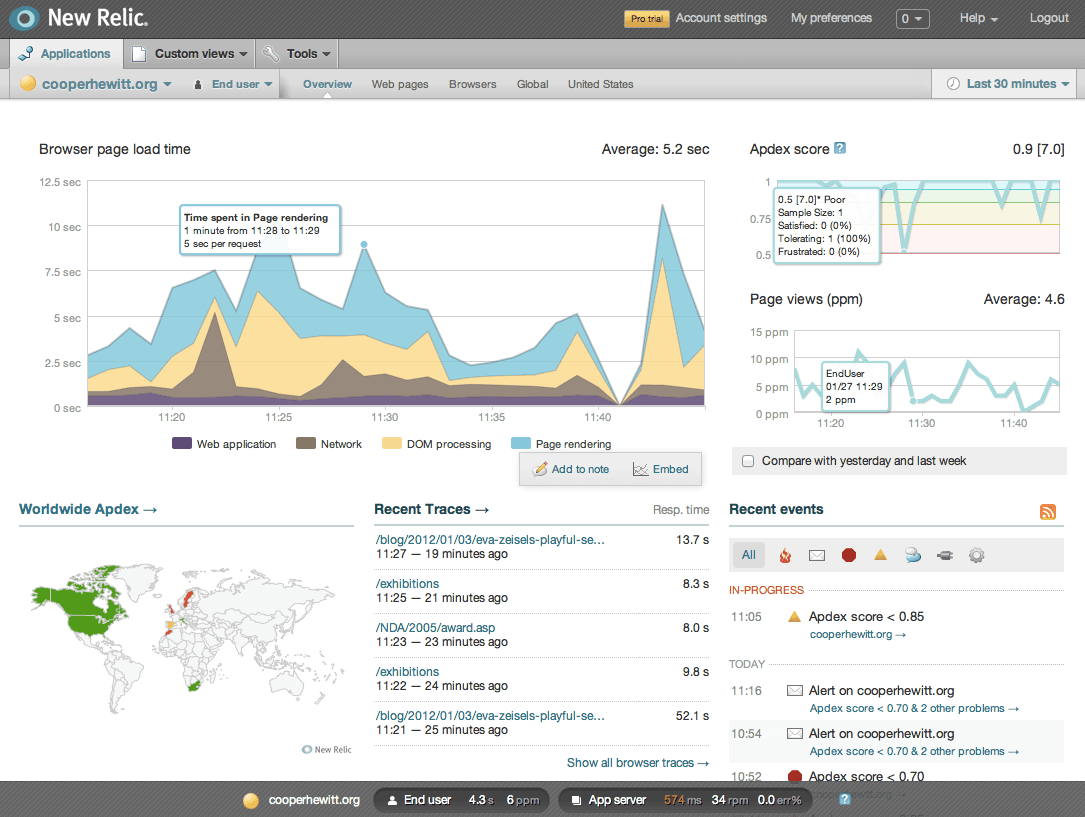Log out of New Relic
Viewport: 1085px width, 817px height.
pos(1049,18)
